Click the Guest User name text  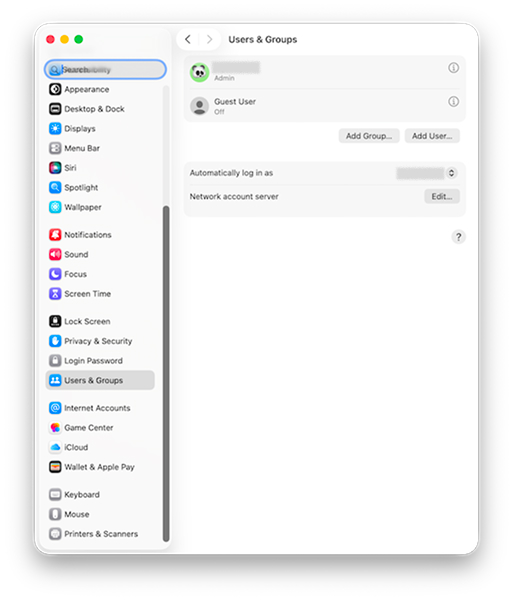235,101
